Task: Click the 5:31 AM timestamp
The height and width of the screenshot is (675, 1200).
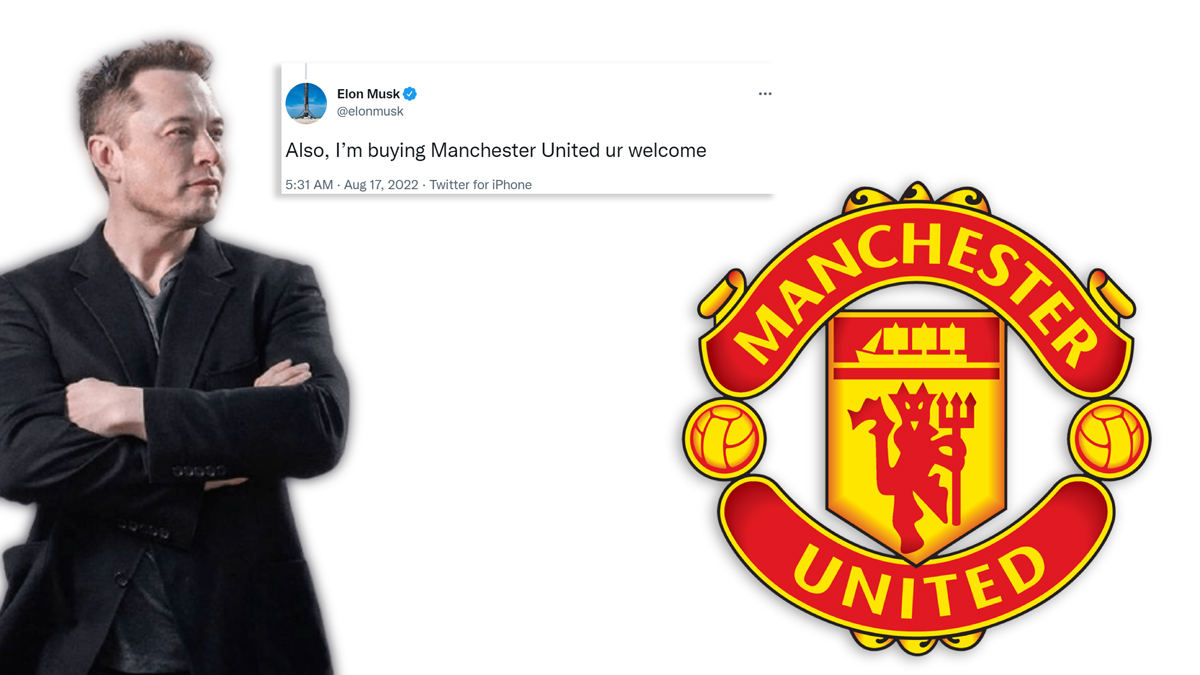Action: tap(309, 185)
